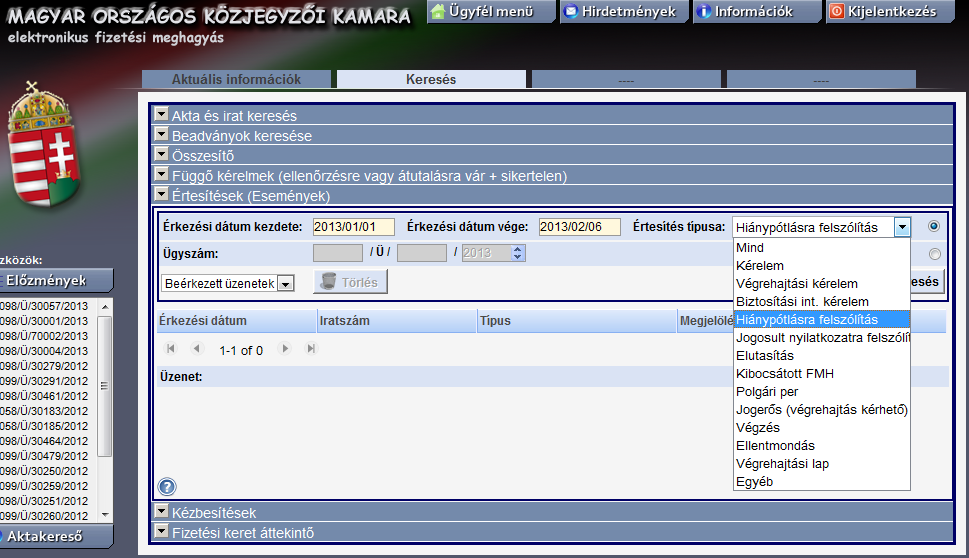Choose Jogosult nyilatkozatra felszólítás option
This screenshot has width=969, height=558.
click(821, 337)
